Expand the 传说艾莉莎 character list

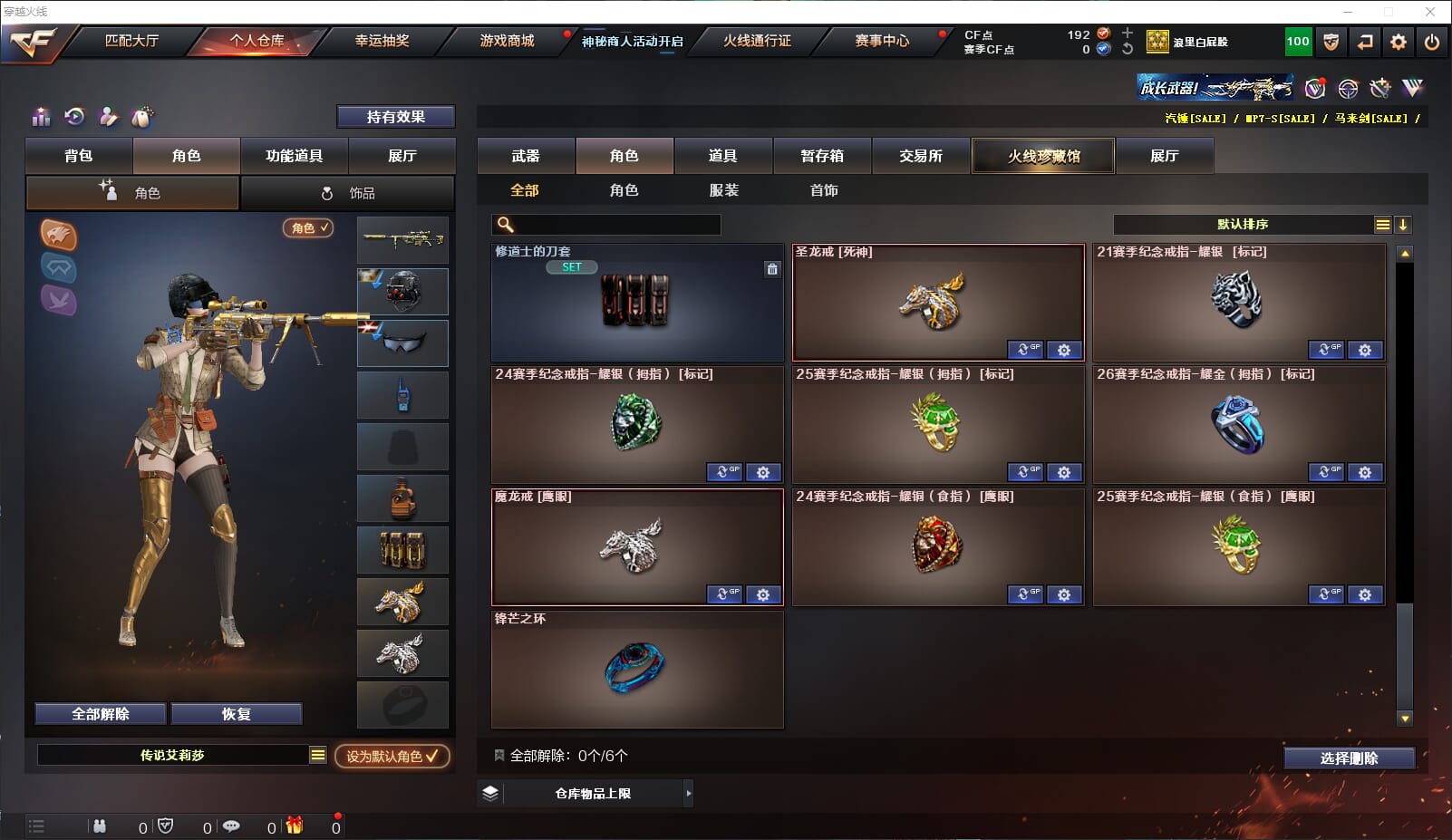(318, 755)
